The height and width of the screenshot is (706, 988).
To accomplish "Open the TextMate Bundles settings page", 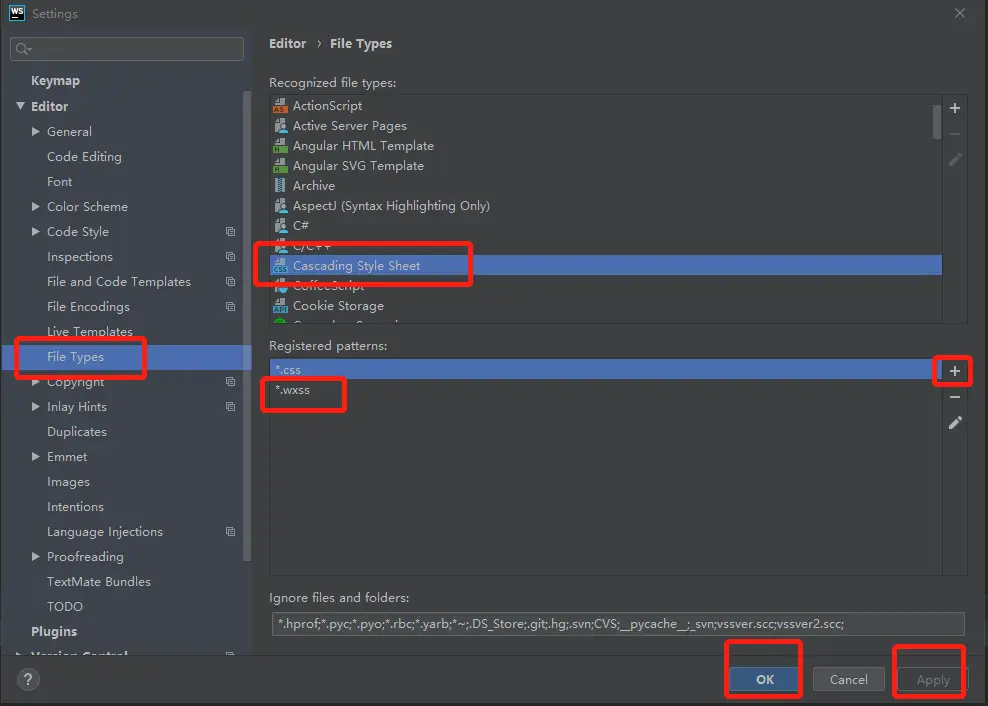I will tap(99, 582).
